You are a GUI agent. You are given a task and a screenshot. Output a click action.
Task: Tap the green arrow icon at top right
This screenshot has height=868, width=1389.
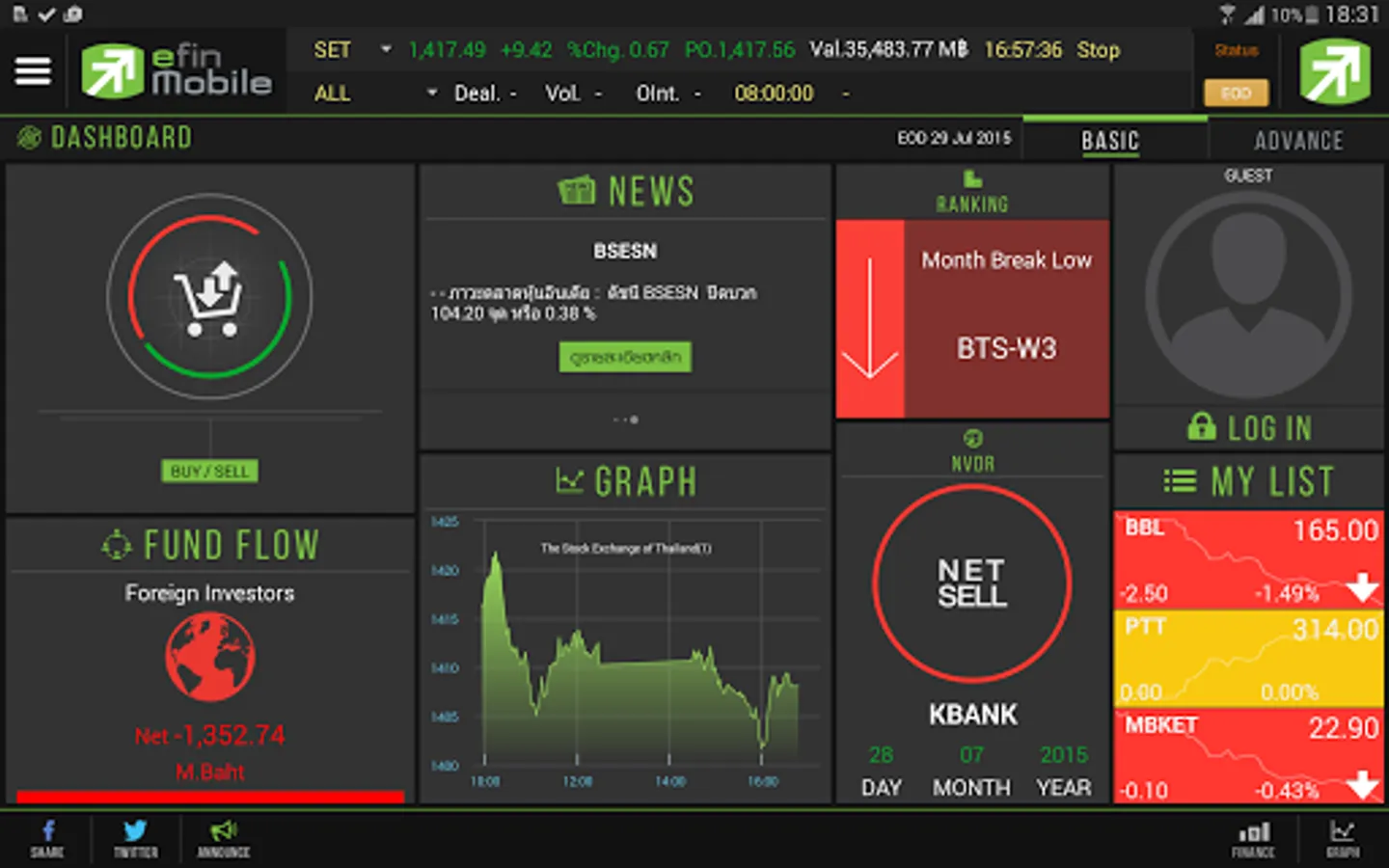[x=1335, y=70]
